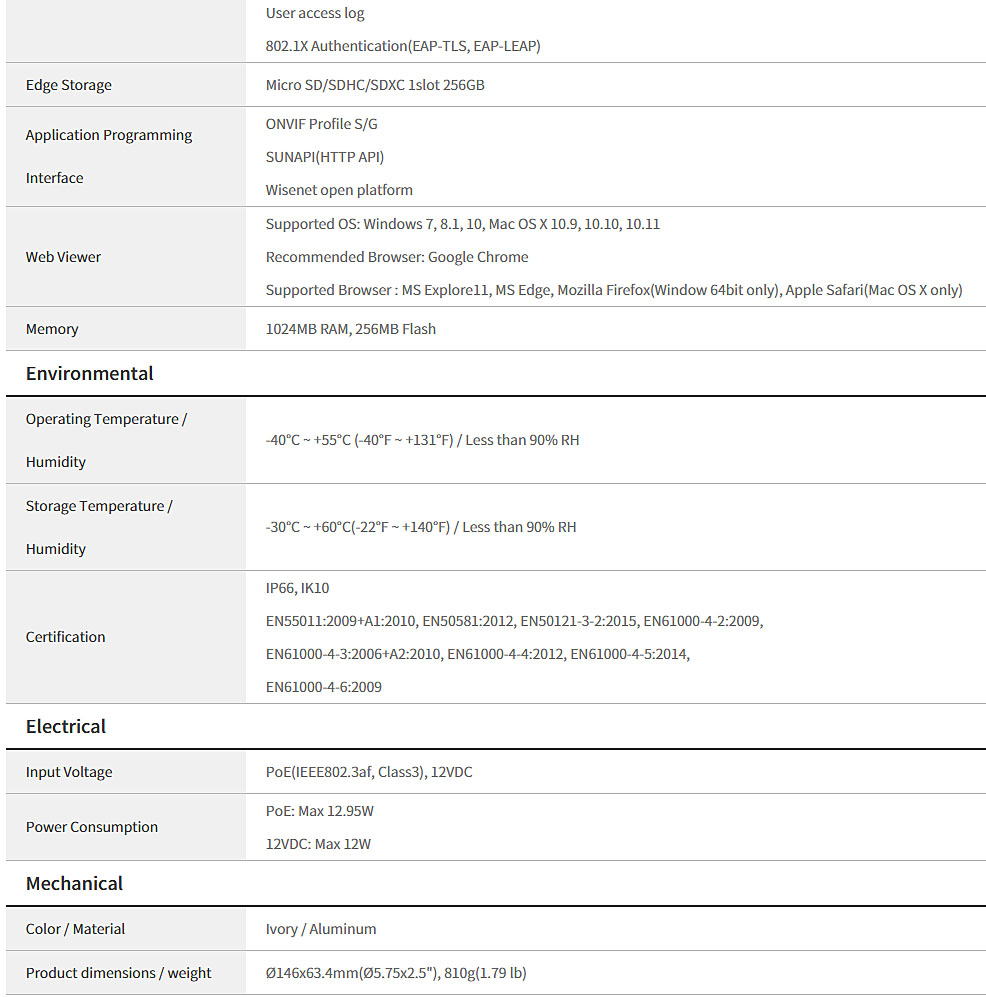
Task: Select the Web Viewer row label
Action: pos(63,257)
